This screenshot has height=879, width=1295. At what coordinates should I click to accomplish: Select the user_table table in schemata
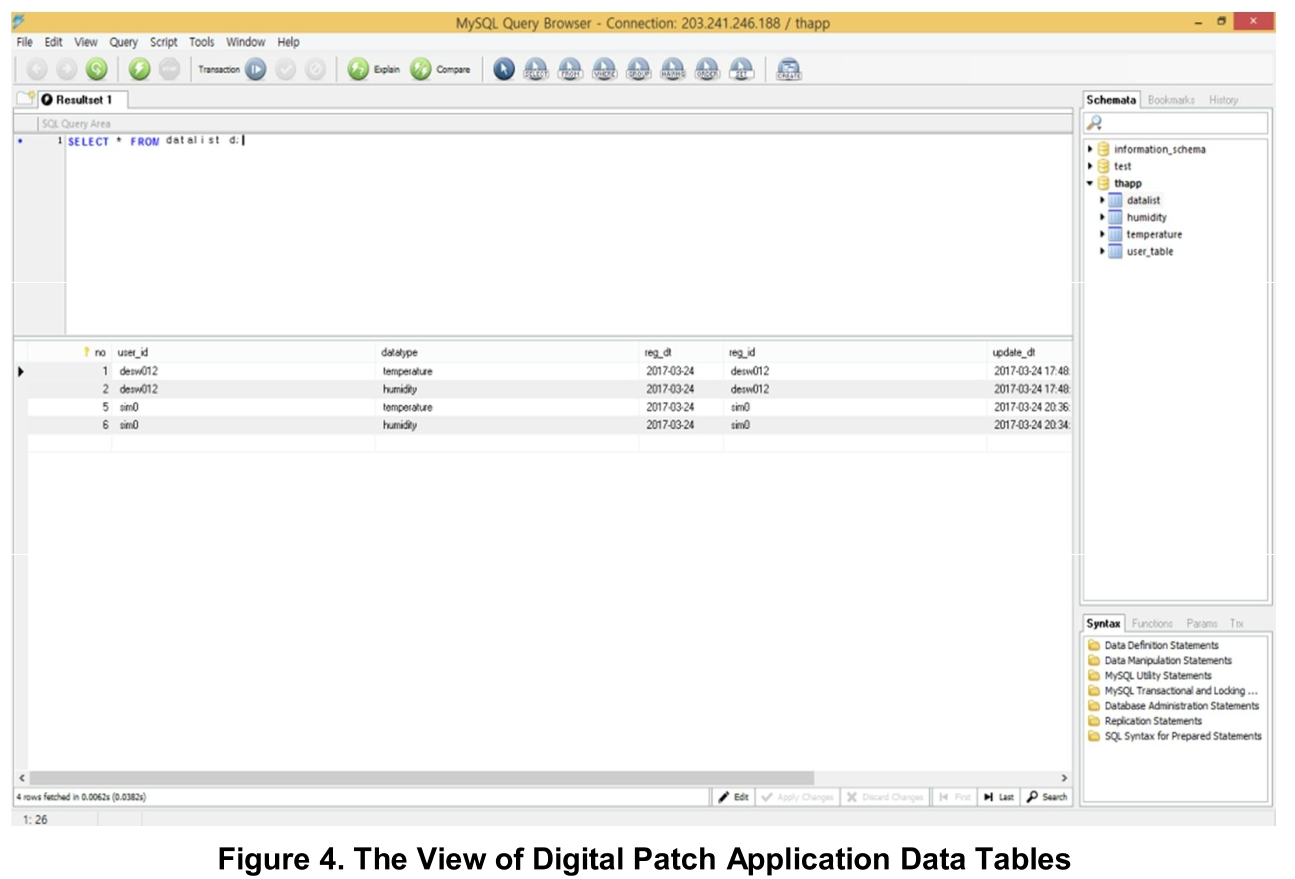pos(1149,251)
